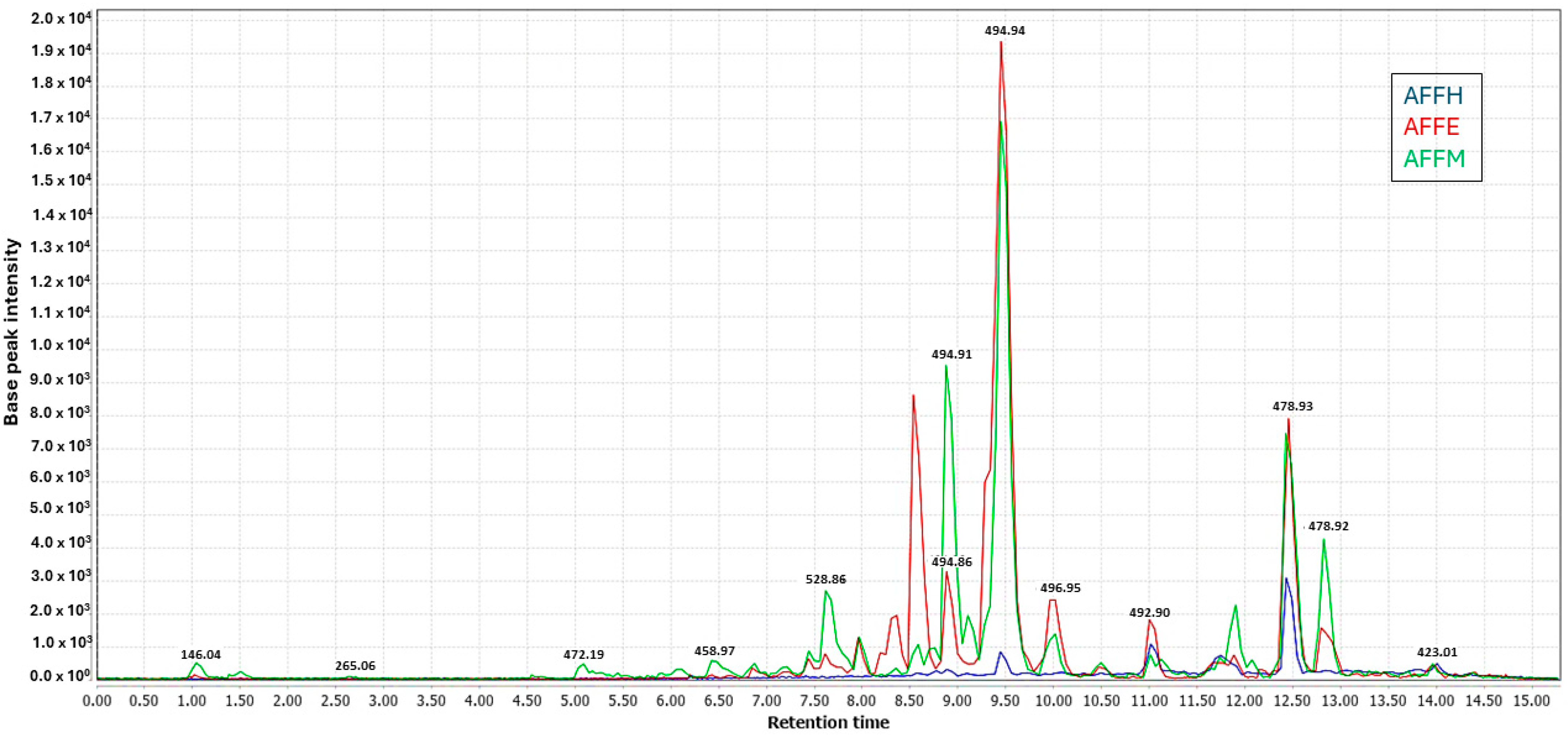The image size is (1568, 736).
Task: Click the 528.86 peak annotation
Action: point(825,579)
